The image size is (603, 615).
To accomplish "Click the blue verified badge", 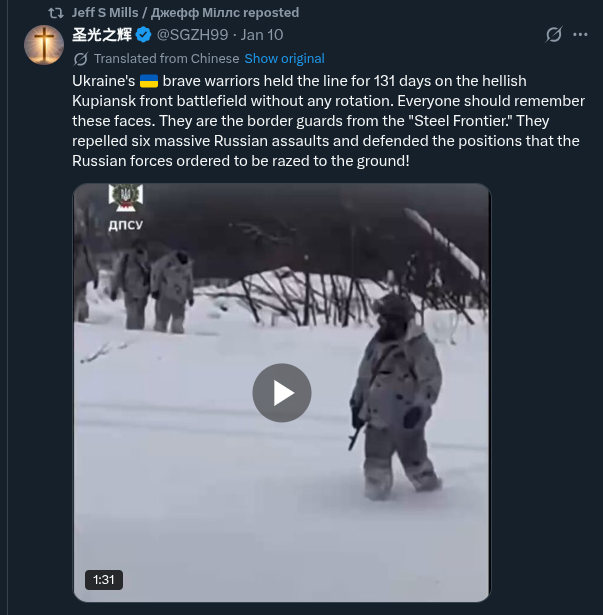I will point(144,35).
